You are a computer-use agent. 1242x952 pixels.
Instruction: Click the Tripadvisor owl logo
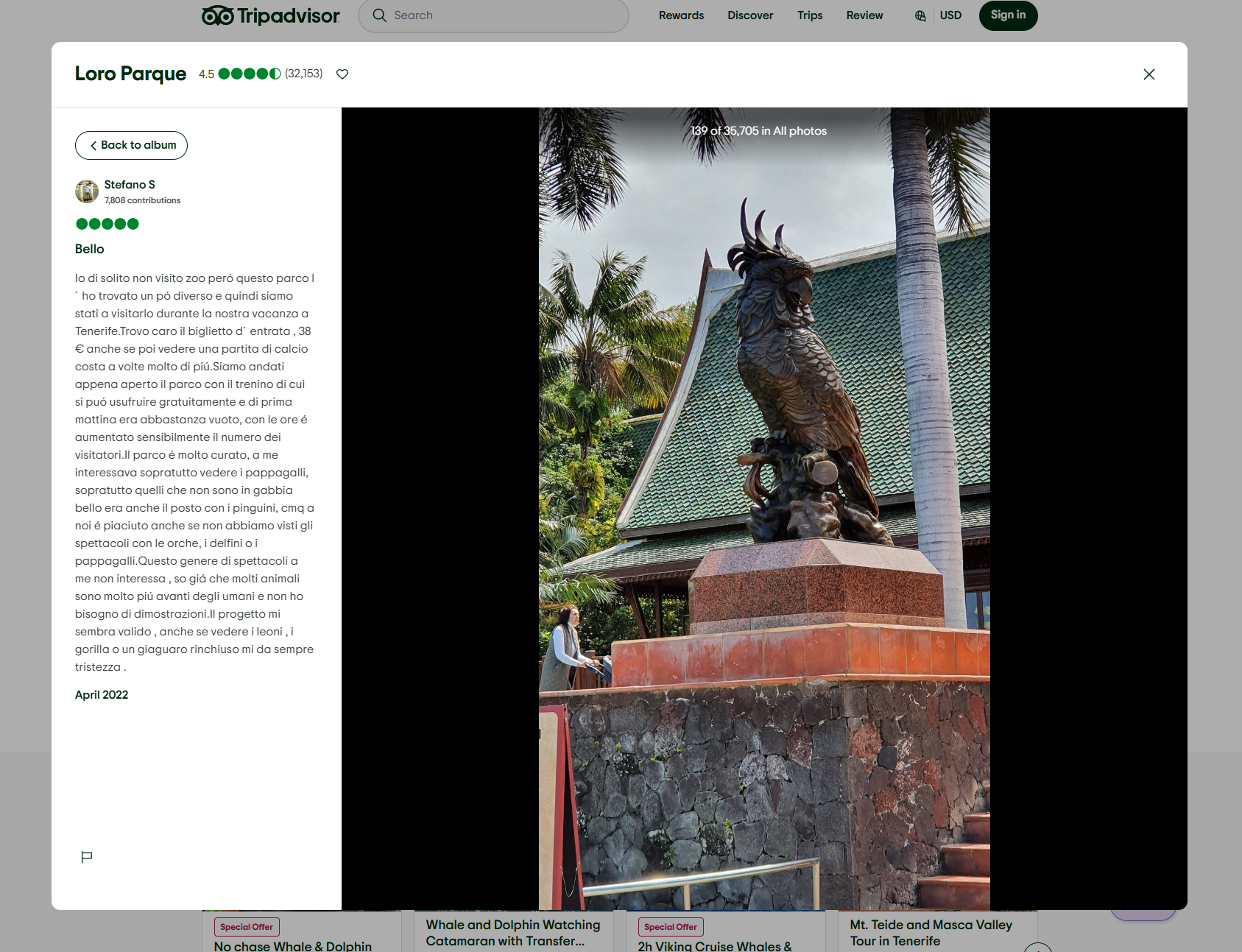tap(271, 15)
